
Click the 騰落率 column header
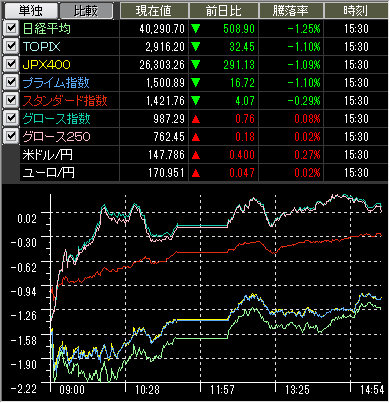pos(290,11)
